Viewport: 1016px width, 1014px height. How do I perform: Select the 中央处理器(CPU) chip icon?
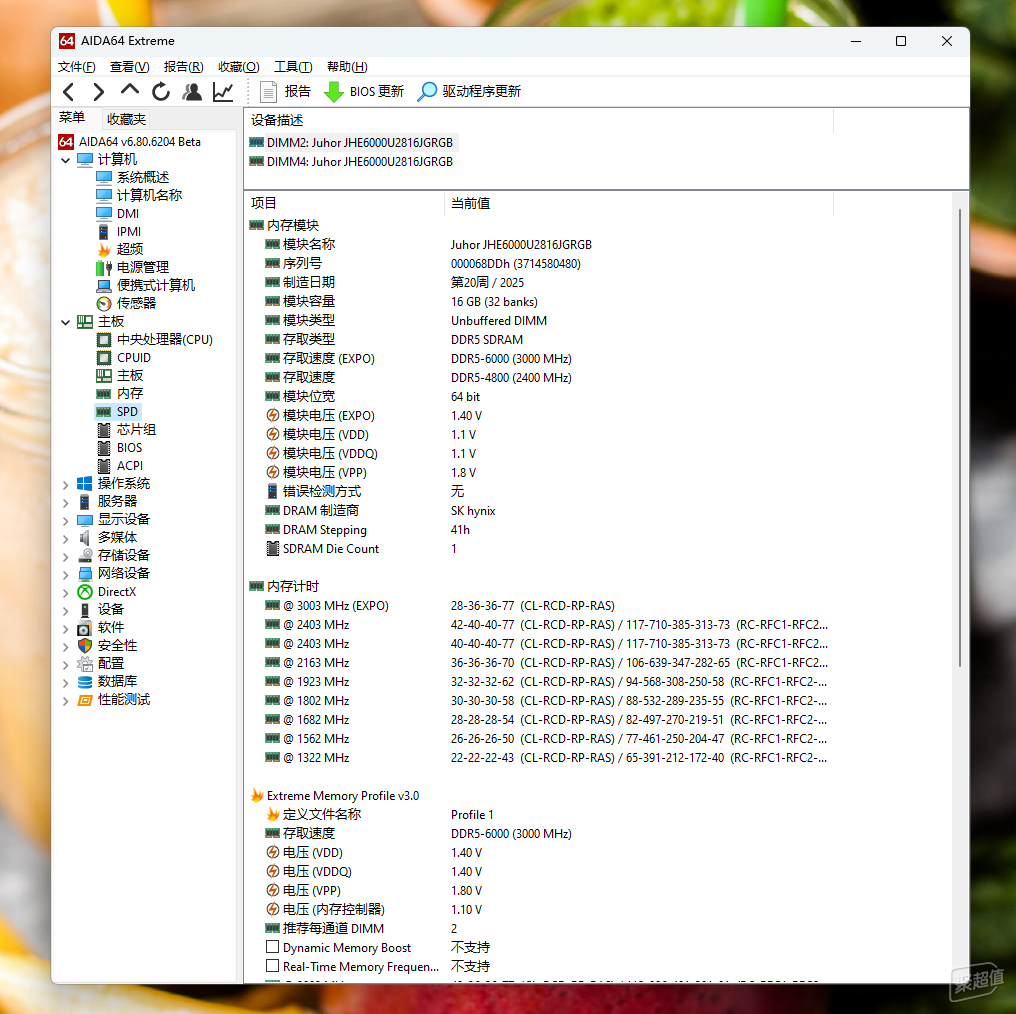(104, 340)
